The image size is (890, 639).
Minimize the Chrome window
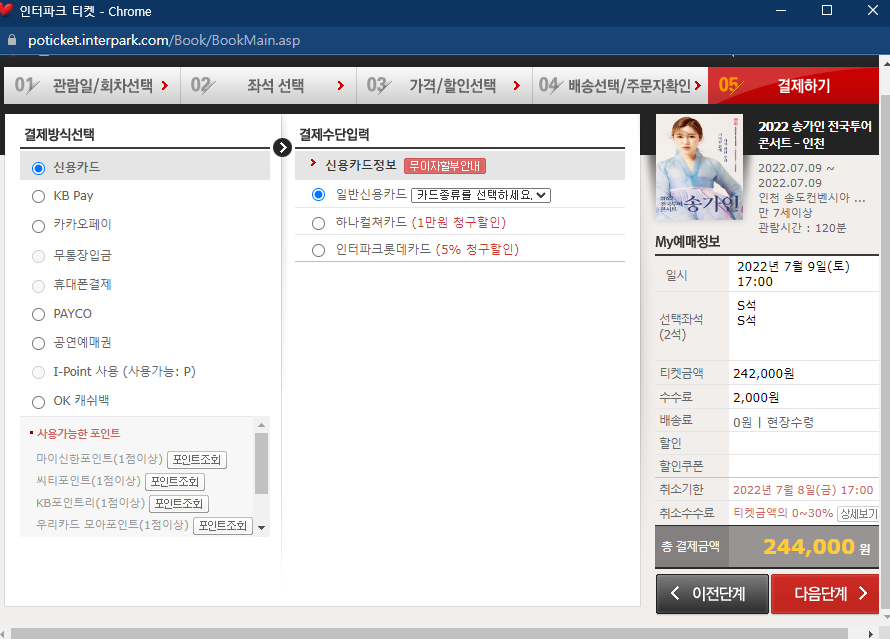coord(781,10)
